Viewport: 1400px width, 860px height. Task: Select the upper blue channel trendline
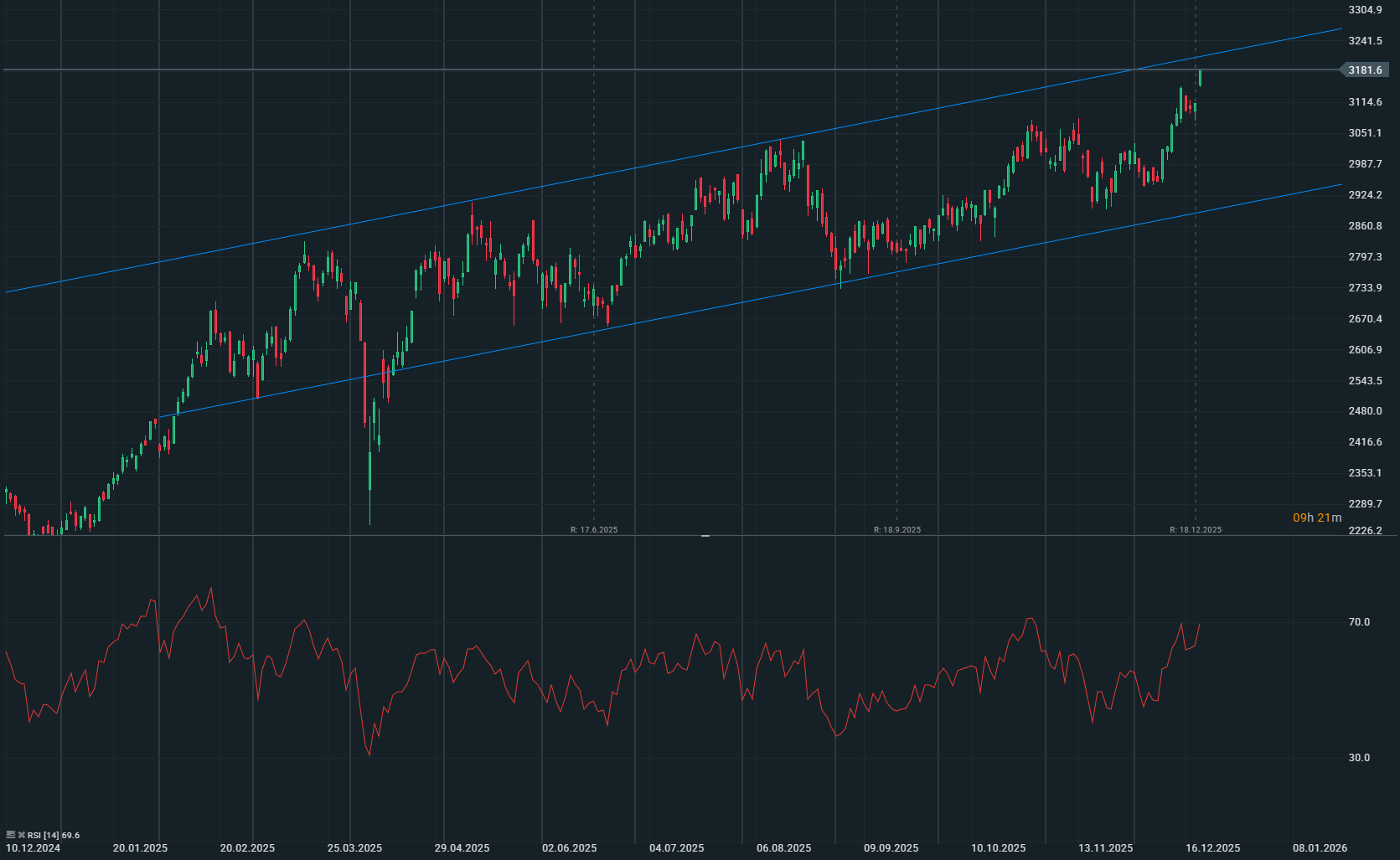coord(670,162)
